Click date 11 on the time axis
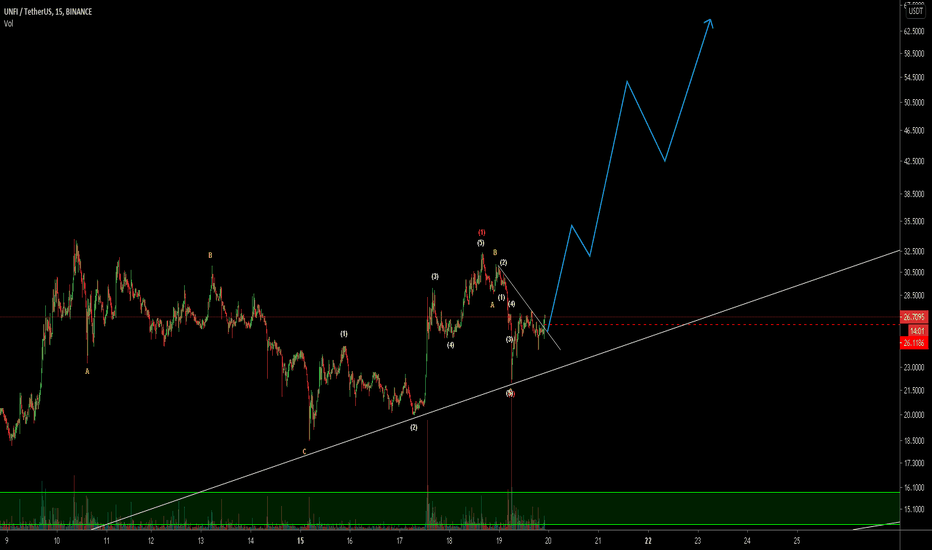The width and height of the screenshot is (932, 550). [x=106, y=540]
